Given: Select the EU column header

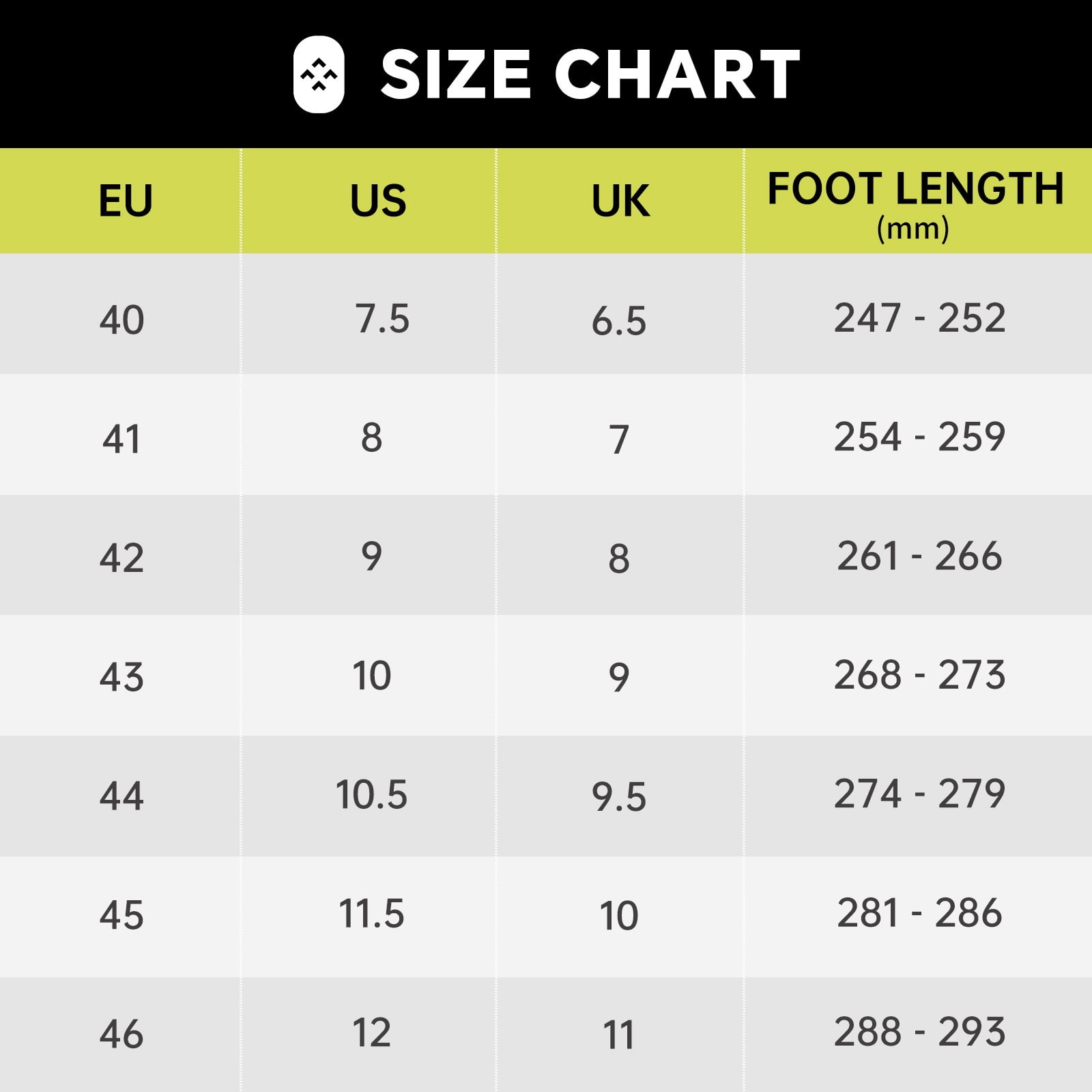Looking at the screenshot, I should [x=126, y=201].
